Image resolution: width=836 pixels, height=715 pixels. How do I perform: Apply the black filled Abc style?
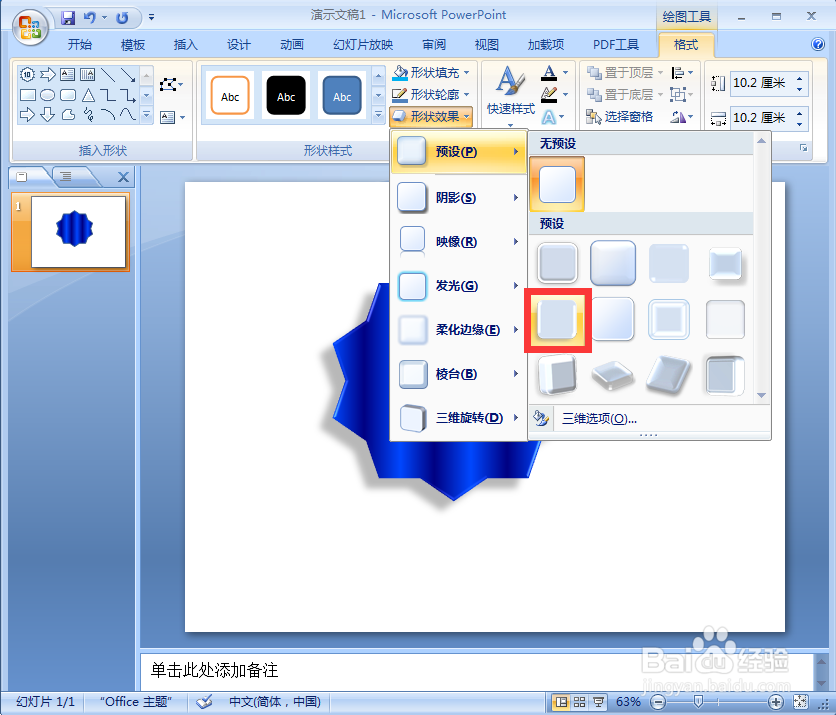pos(286,95)
